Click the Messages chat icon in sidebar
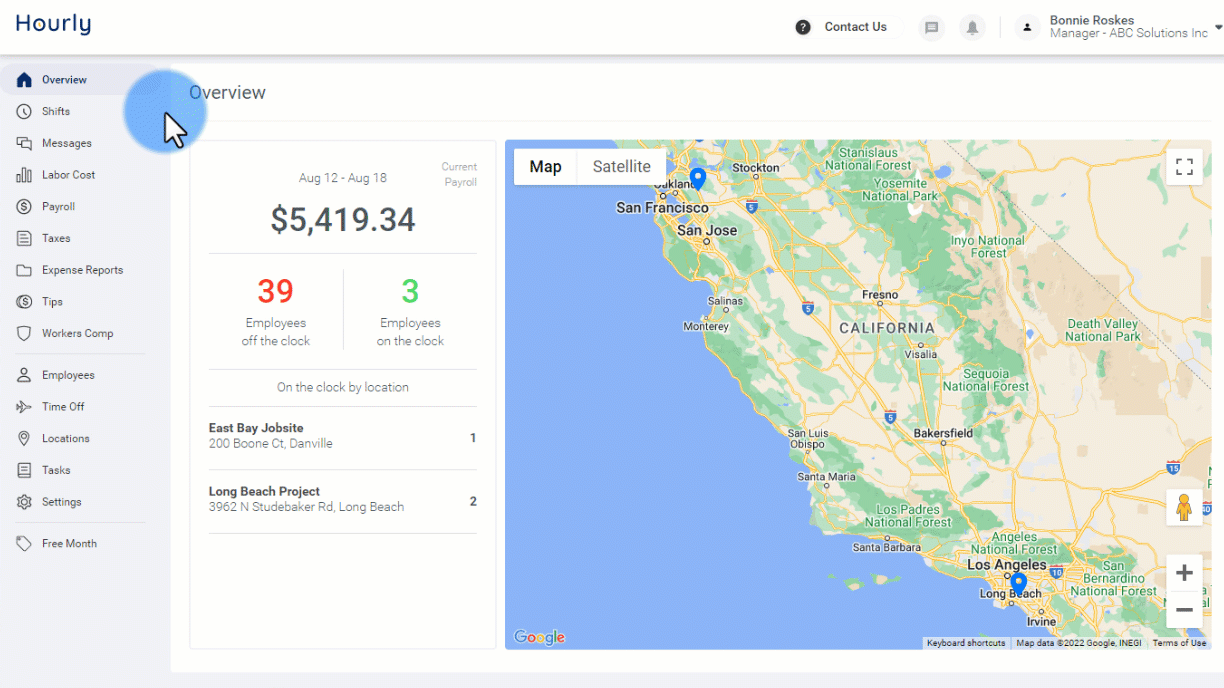This screenshot has height=688, width=1224. coord(24,143)
